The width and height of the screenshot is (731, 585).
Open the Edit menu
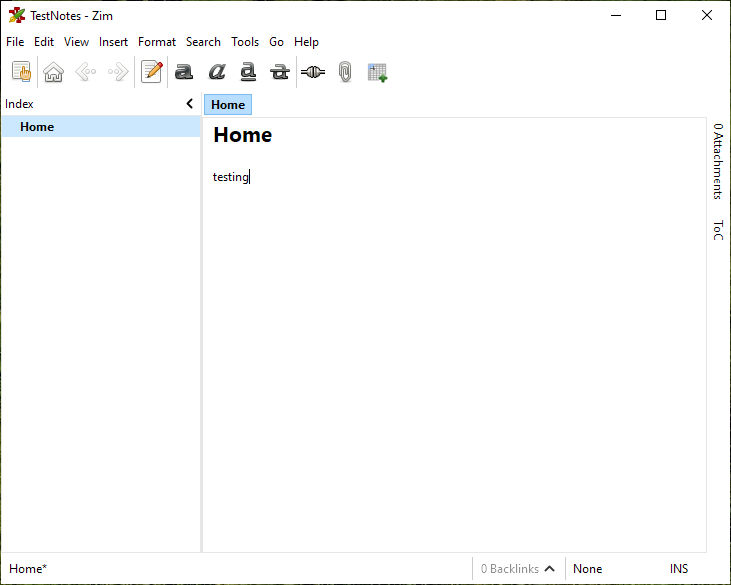44,42
